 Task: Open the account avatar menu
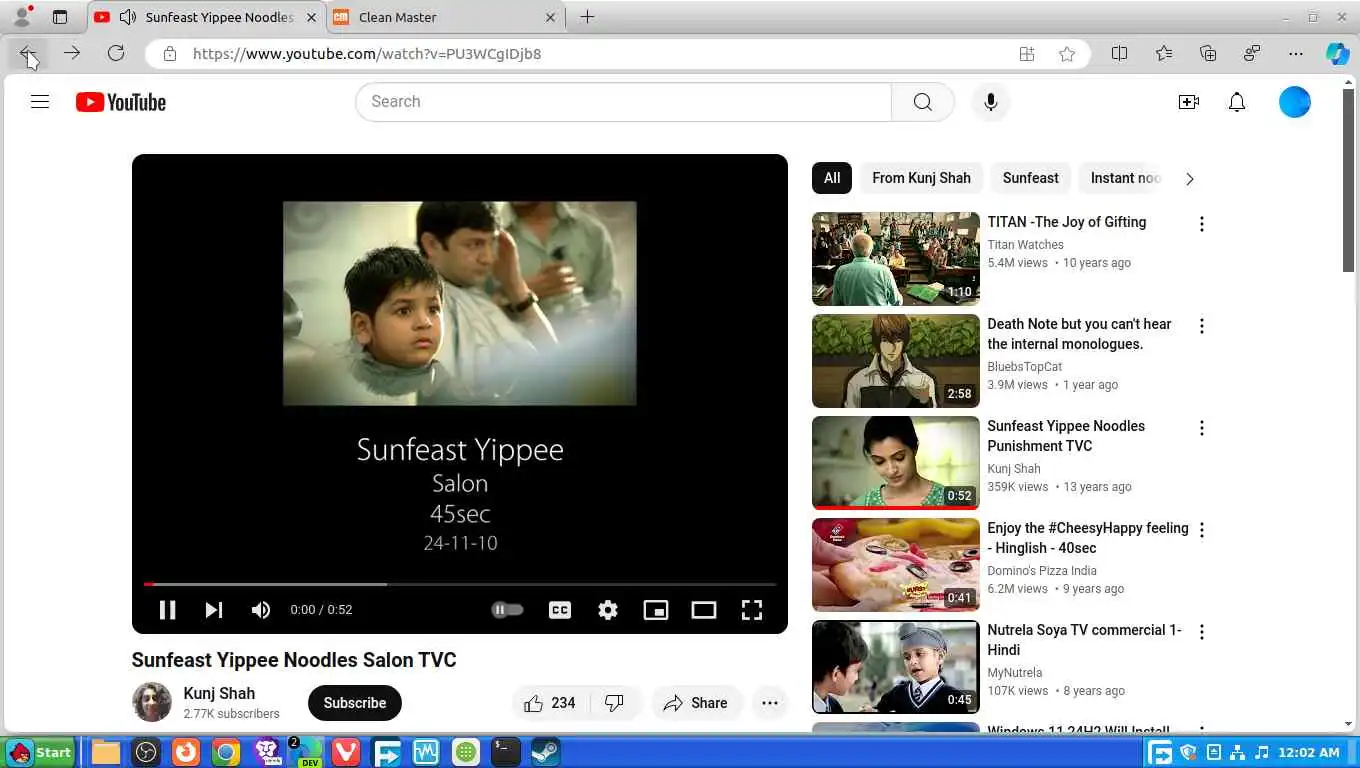1295,102
